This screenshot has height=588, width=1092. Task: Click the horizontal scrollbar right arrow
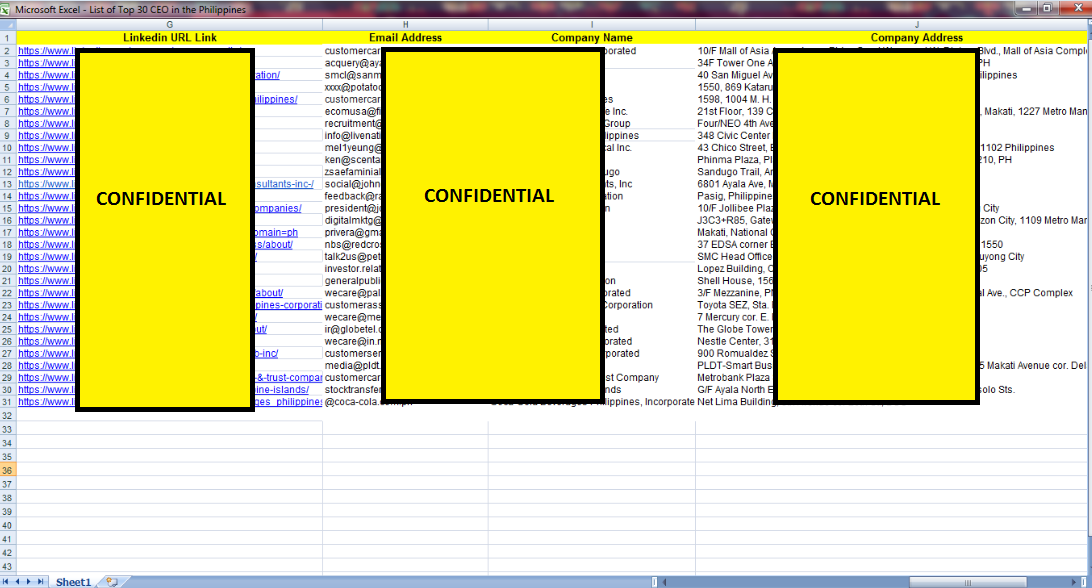tap(1073, 582)
